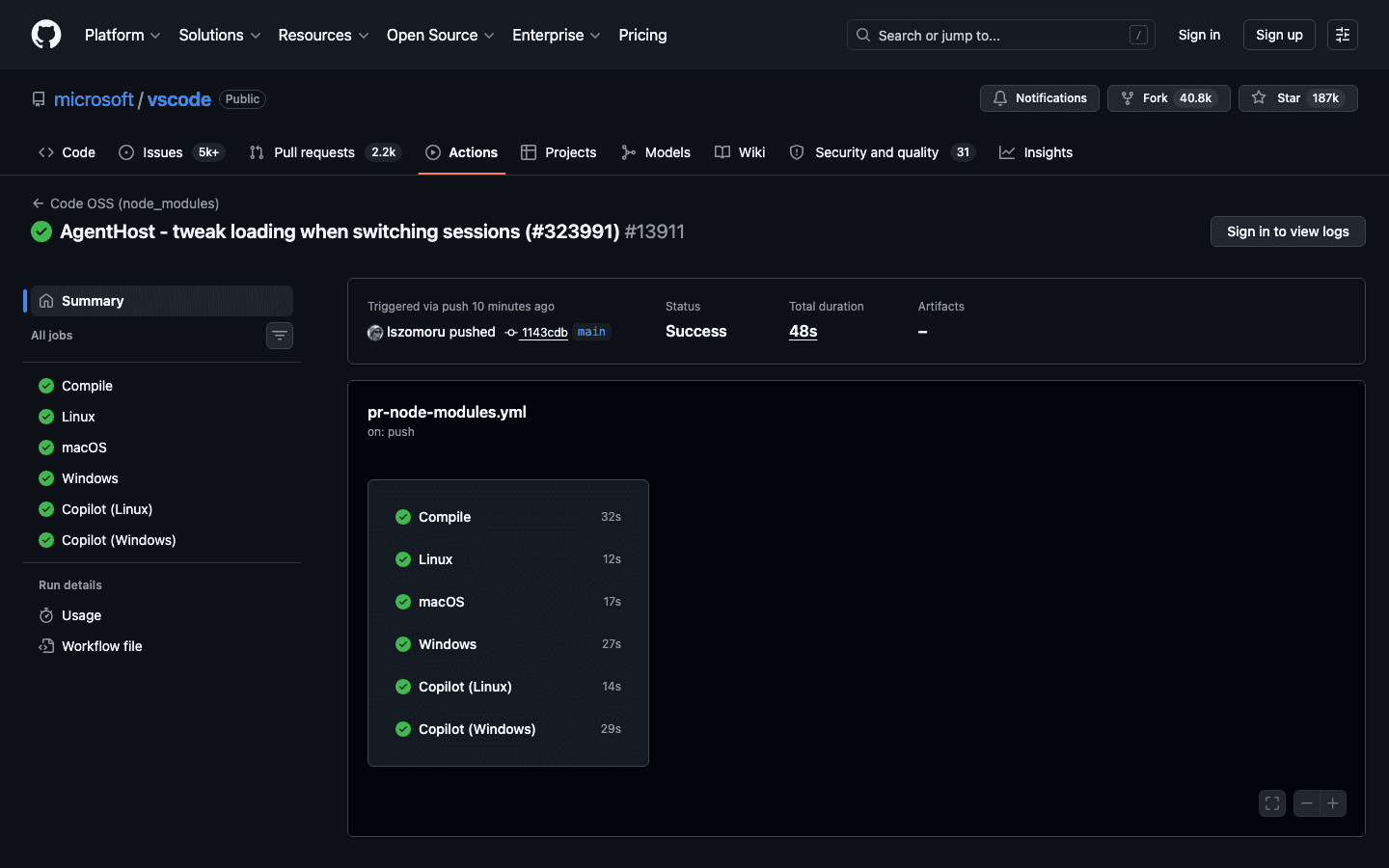Open Copilot (Linux) job in sidebar

[x=162, y=509]
